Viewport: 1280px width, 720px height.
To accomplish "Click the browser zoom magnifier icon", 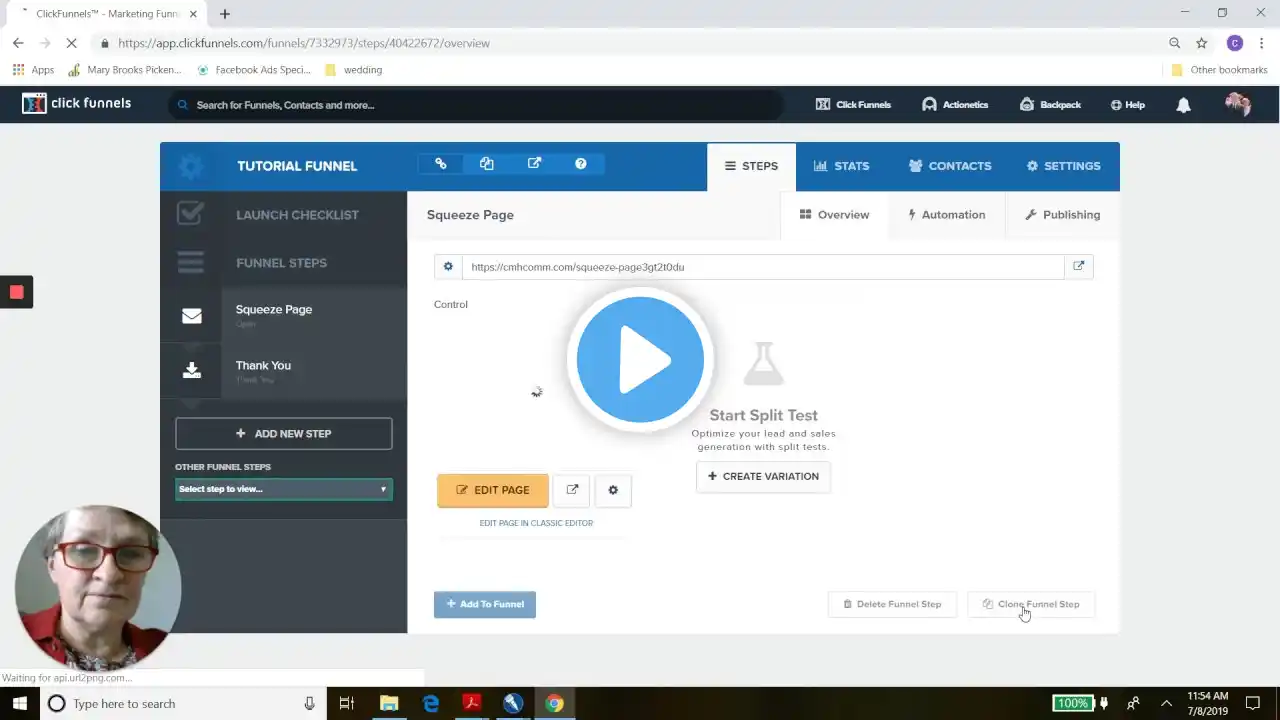I will tap(1175, 43).
